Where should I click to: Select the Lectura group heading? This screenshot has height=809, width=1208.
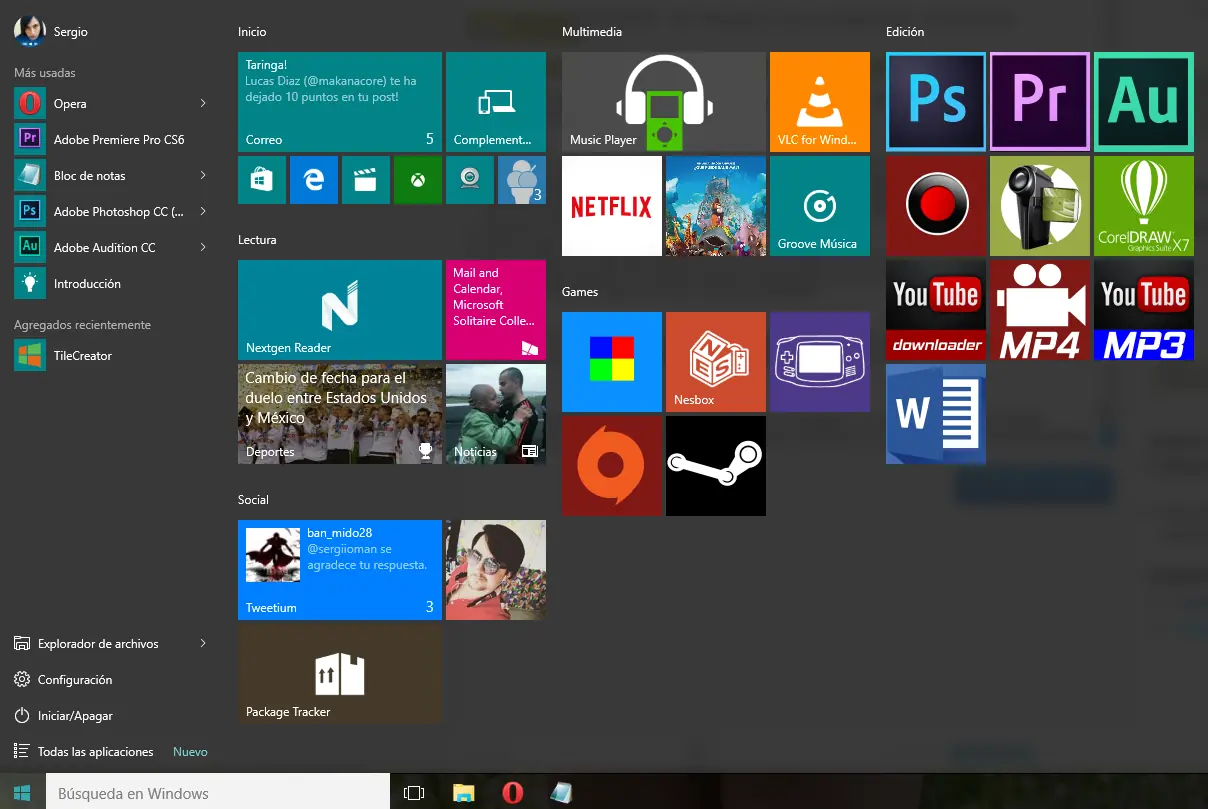[x=257, y=240]
